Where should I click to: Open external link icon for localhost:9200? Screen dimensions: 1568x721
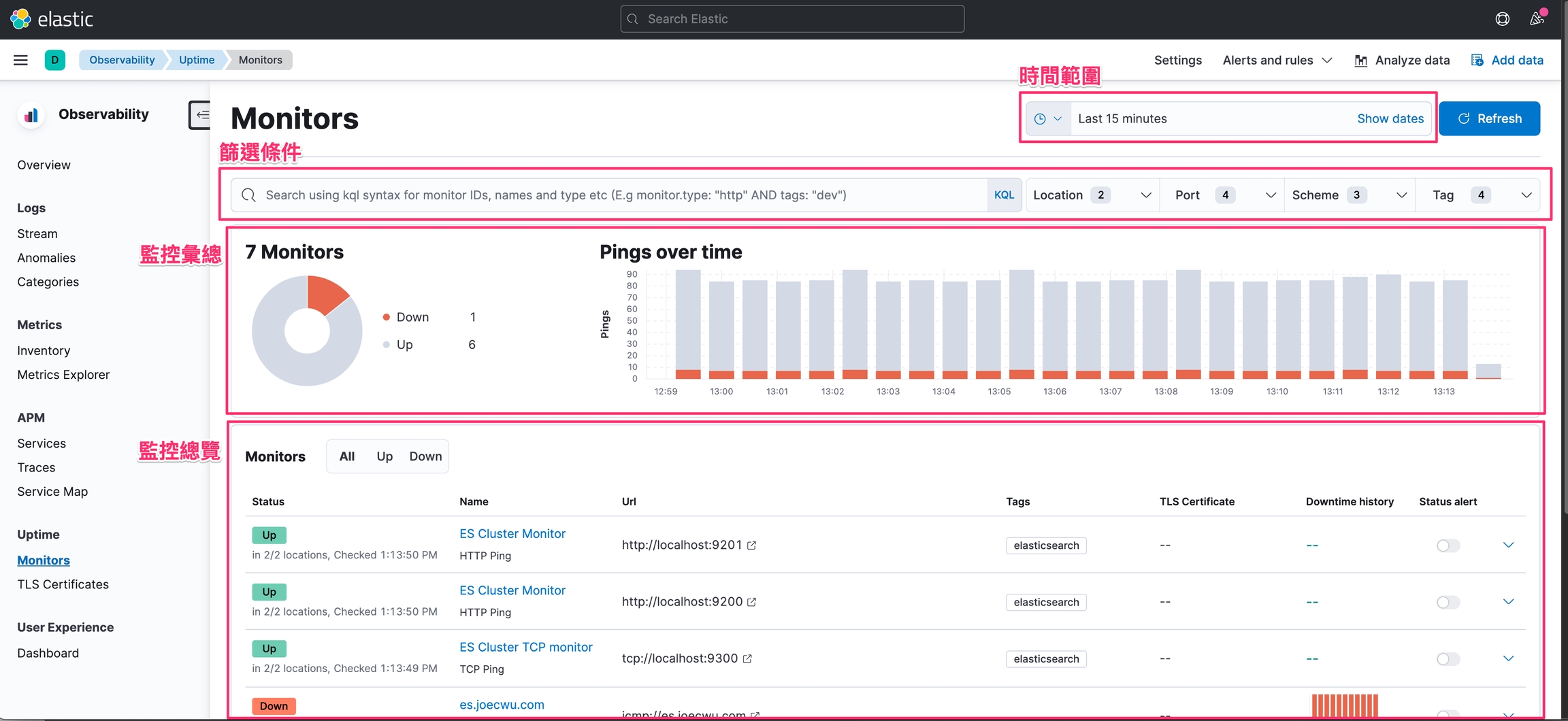point(752,602)
